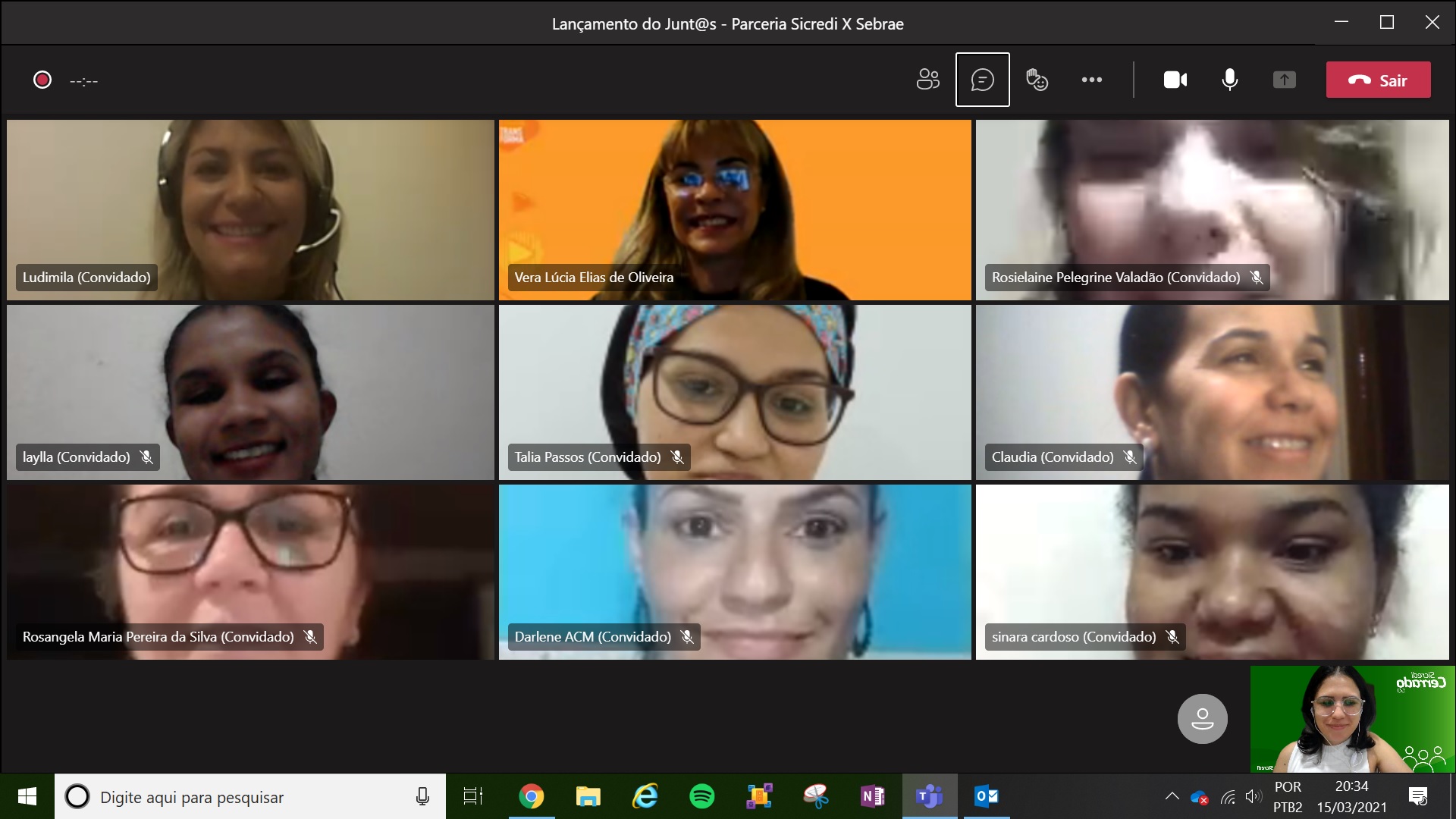Click the more options ellipsis icon
The width and height of the screenshot is (1456, 819).
coord(1092,80)
